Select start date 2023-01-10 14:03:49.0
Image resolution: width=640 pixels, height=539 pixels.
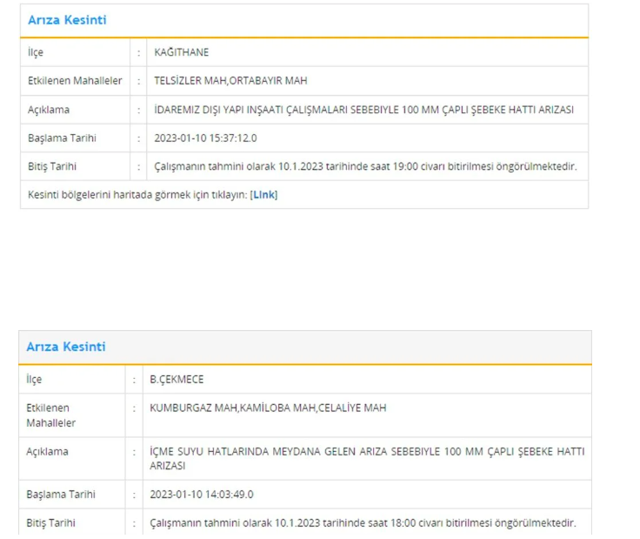pyautogui.click(x=201, y=494)
